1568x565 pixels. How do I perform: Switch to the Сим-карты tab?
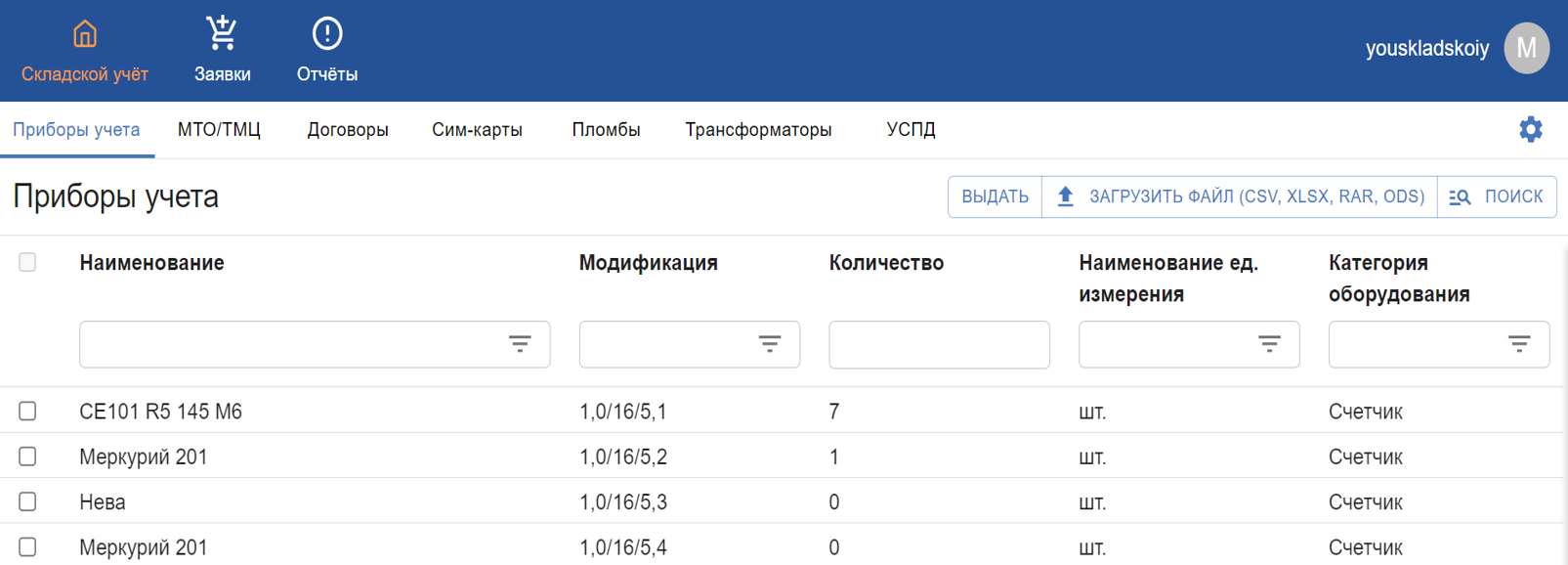[477, 129]
